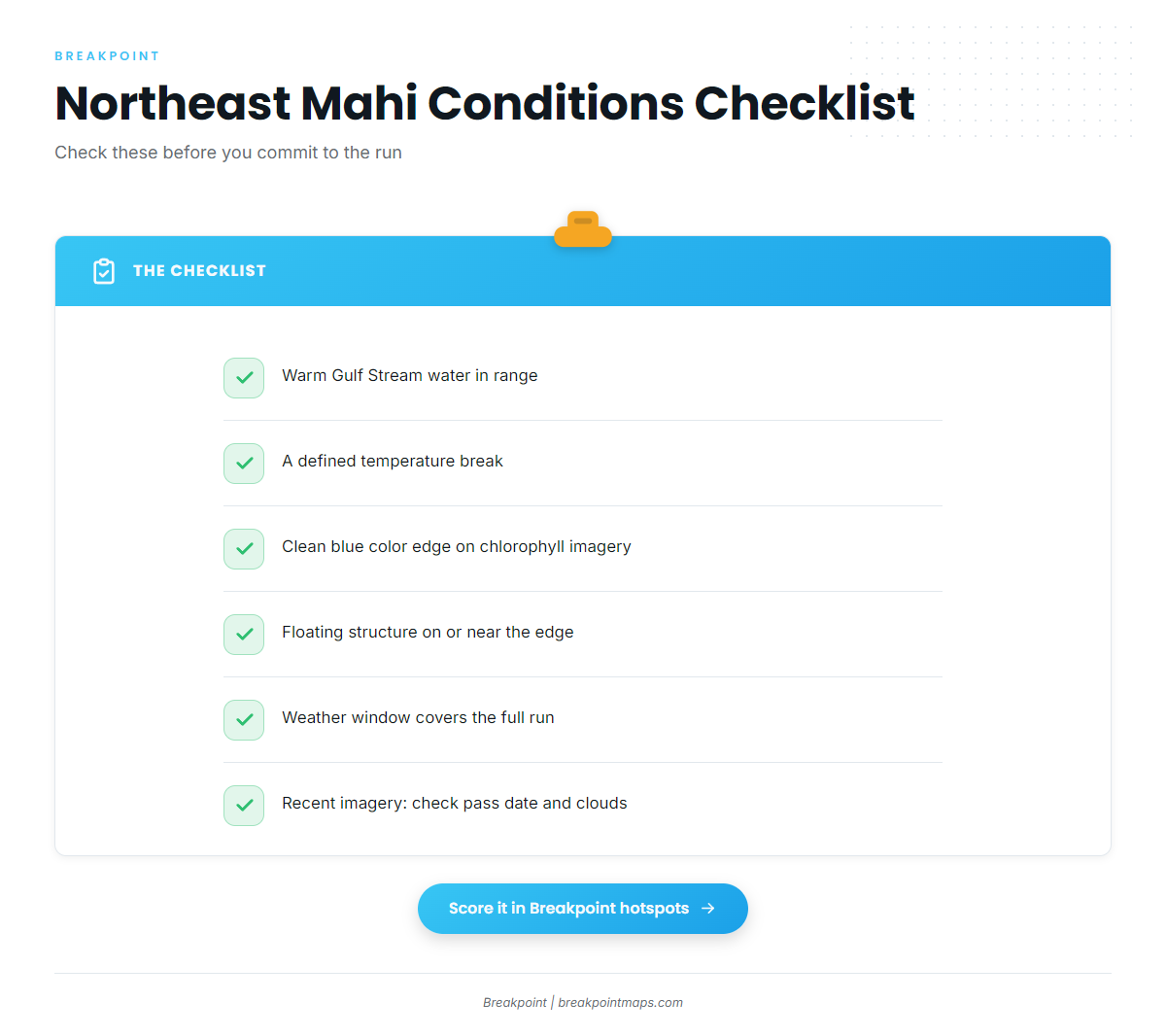Open the breakpointmaps.com footer link
Image resolution: width=1166 pixels, height=1036 pixels.
point(620,1003)
